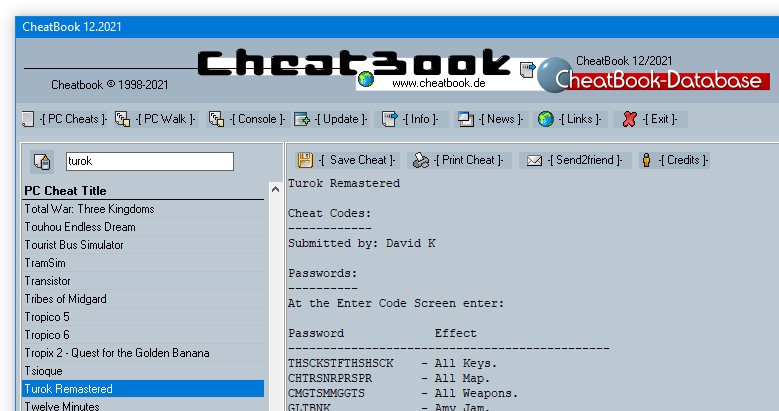Click the CheatBook-Database red banner
This screenshot has width=779, height=411.
662,81
